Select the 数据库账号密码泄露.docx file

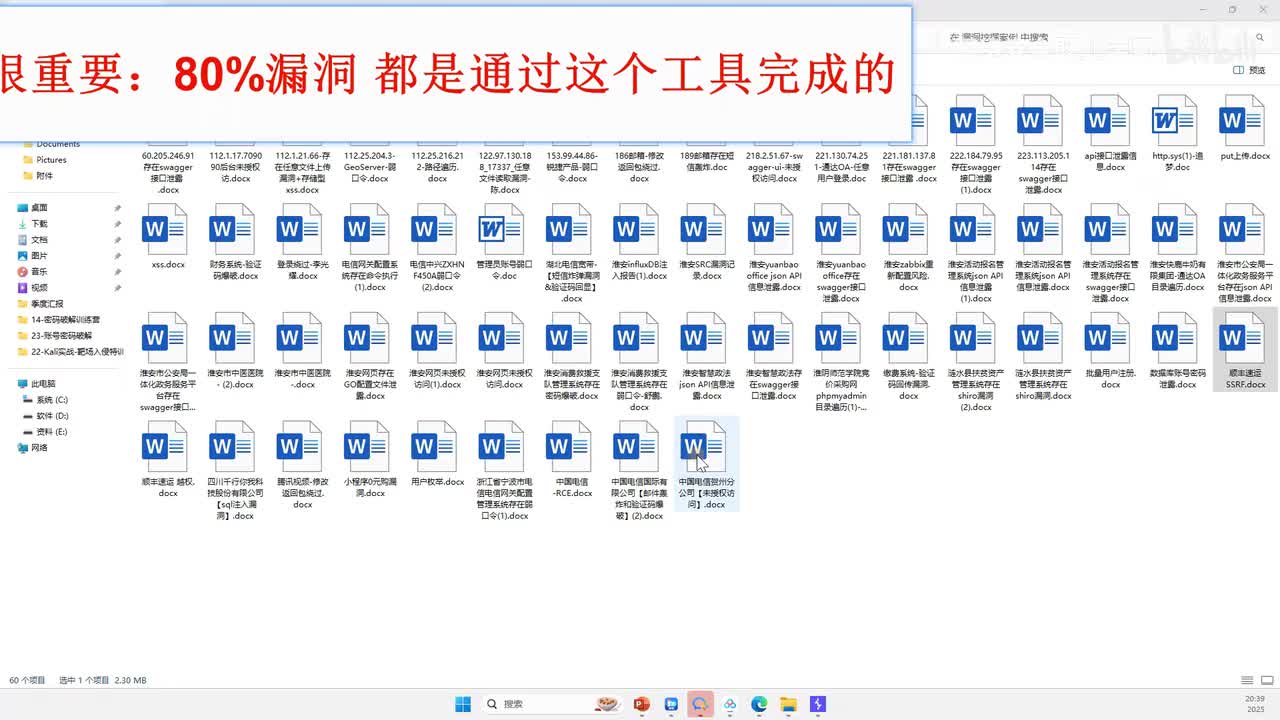(1177, 351)
